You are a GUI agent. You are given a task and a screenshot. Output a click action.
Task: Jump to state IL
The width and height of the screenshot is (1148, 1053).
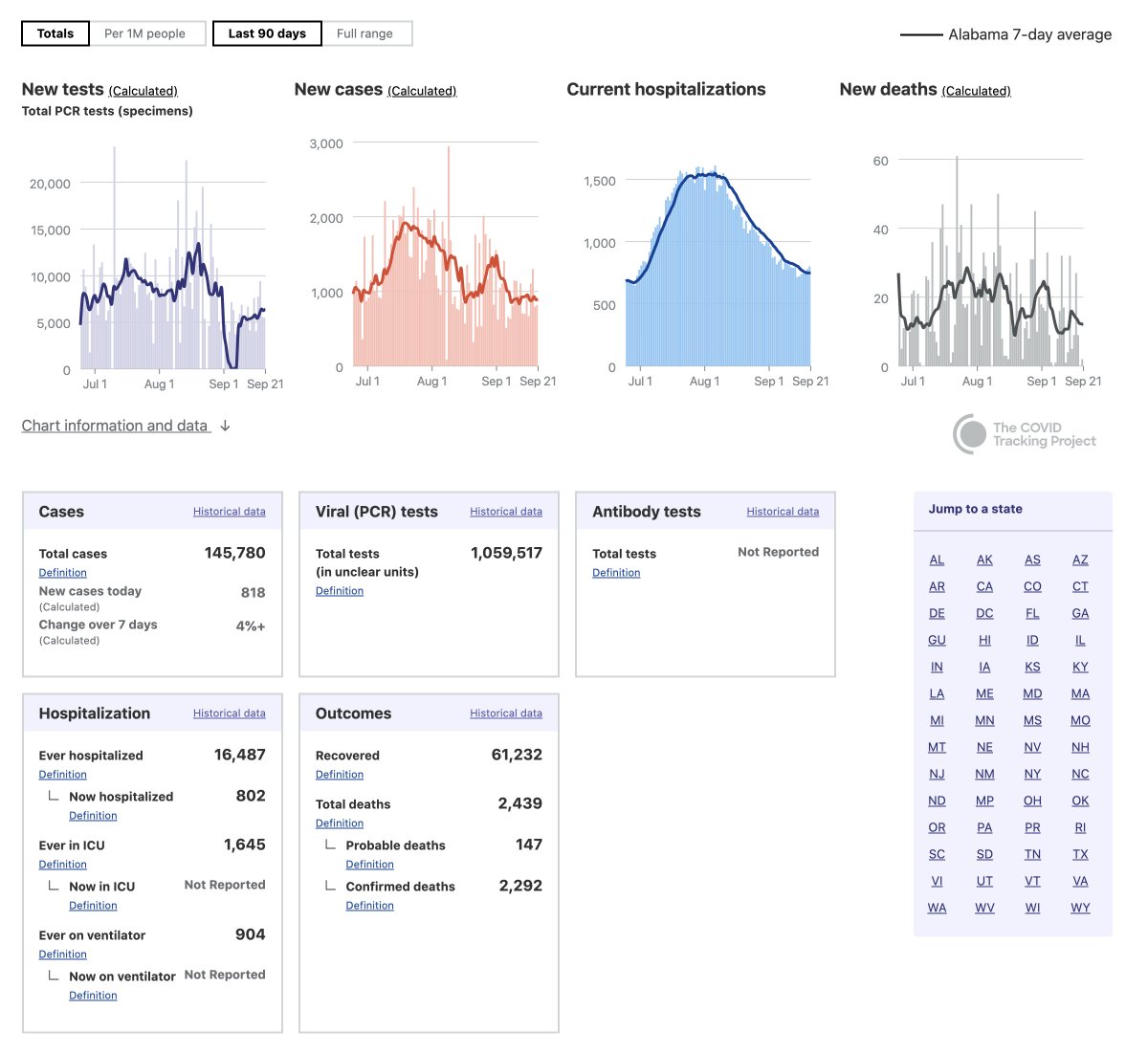point(1080,640)
